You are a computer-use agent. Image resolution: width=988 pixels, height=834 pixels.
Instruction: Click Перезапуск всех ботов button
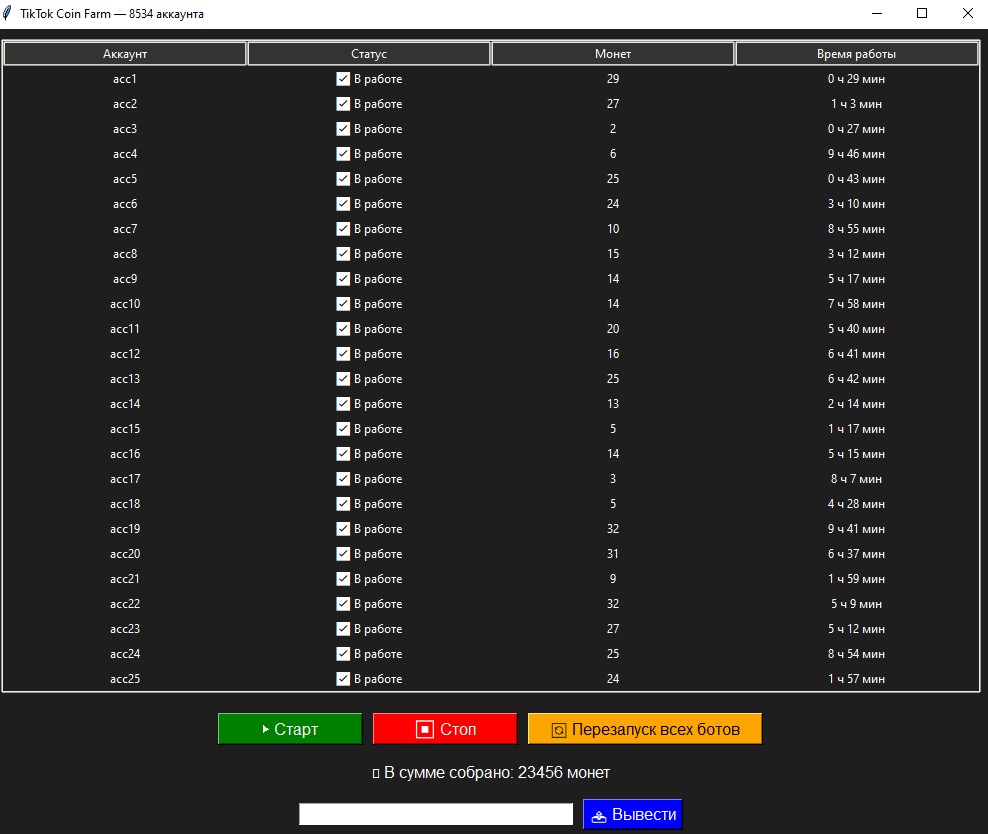[645, 729]
